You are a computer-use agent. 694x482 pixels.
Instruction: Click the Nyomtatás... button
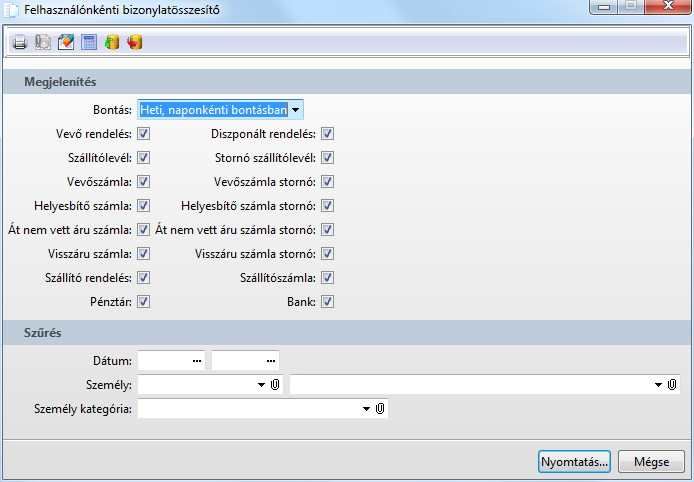(574, 462)
